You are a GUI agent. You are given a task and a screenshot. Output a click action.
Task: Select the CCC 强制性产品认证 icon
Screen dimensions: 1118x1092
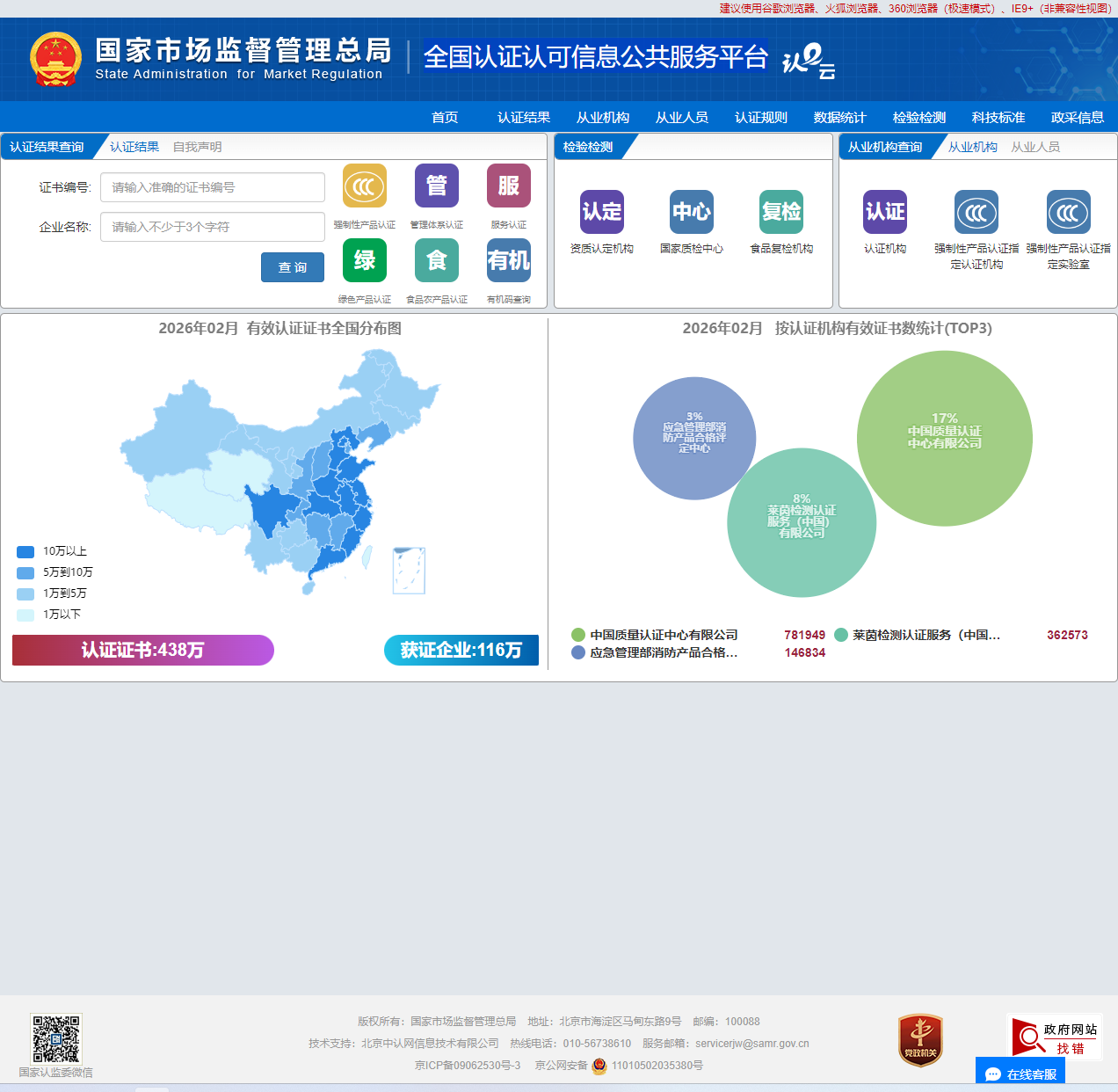[364, 186]
